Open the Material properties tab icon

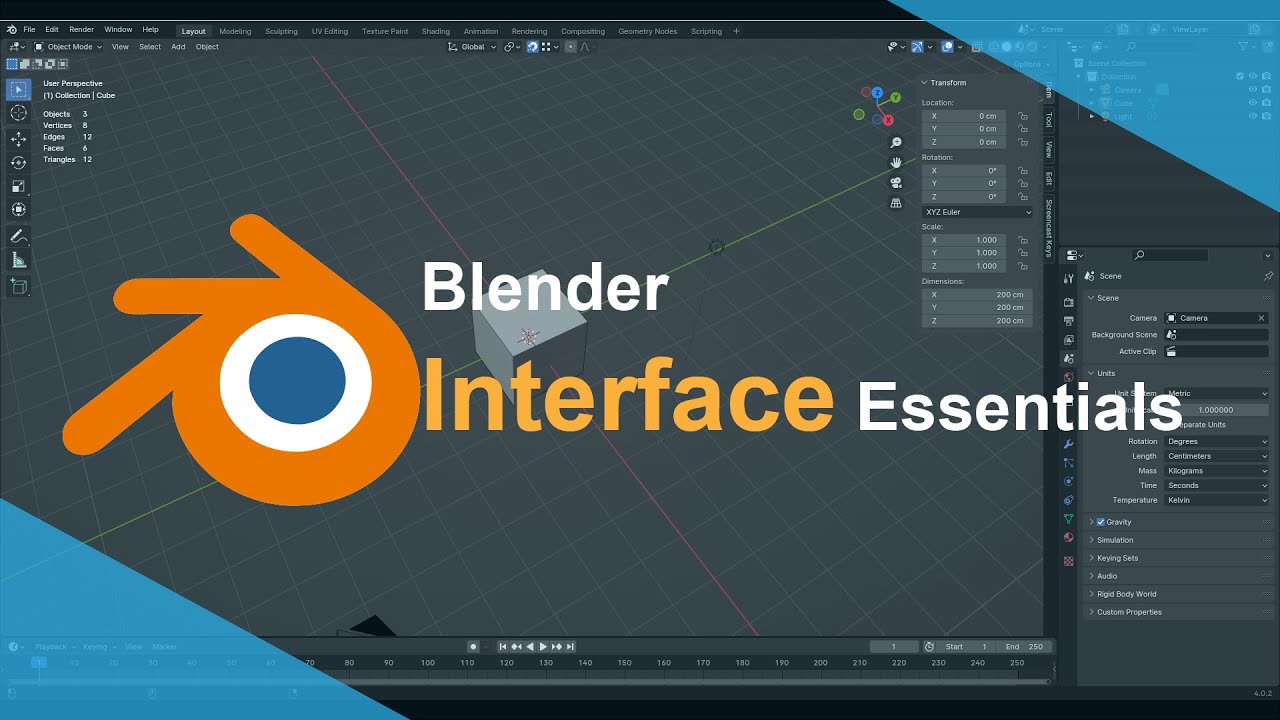click(x=1068, y=538)
